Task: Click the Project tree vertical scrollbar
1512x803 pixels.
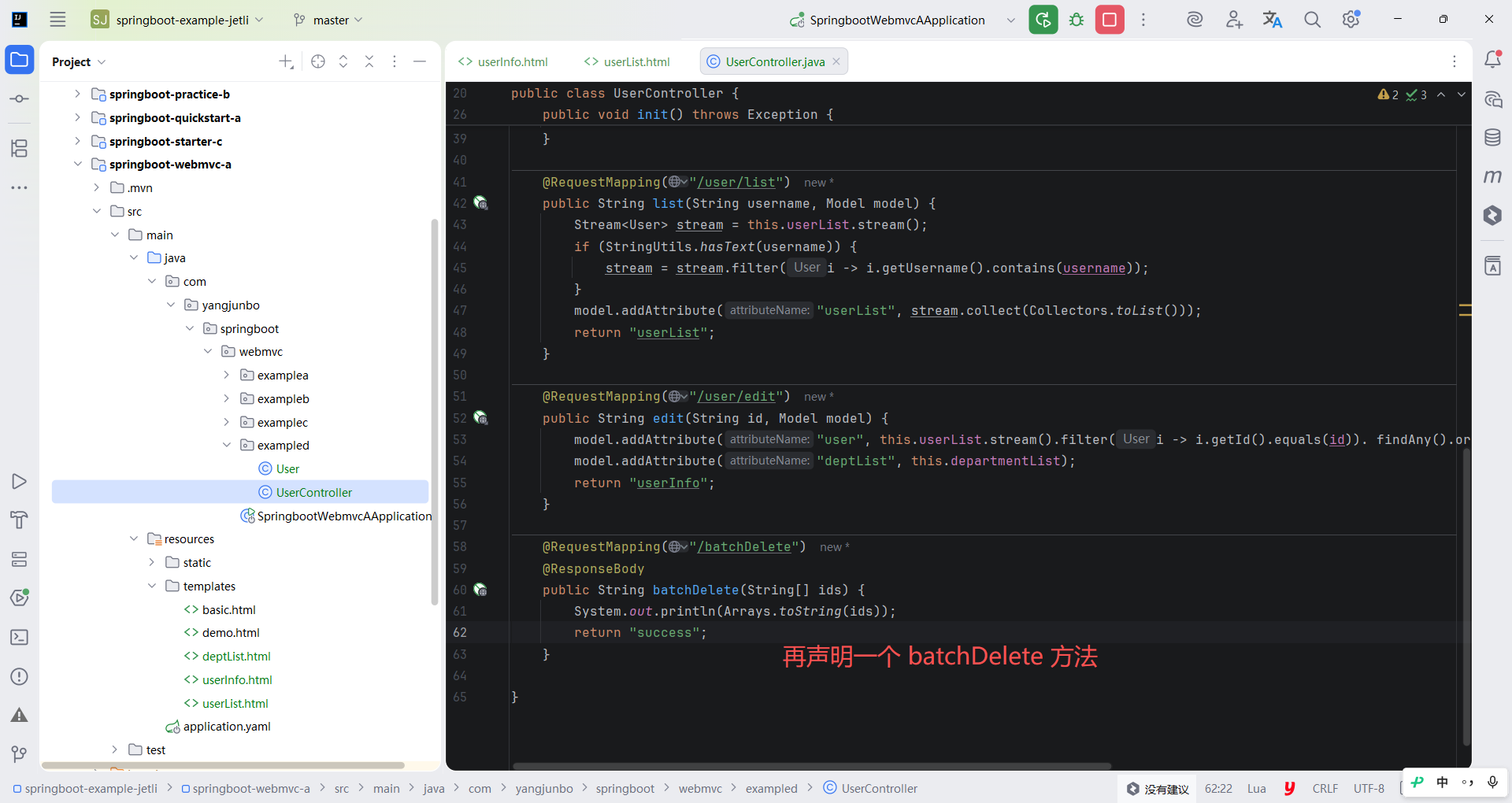Action: coord(435,412)
